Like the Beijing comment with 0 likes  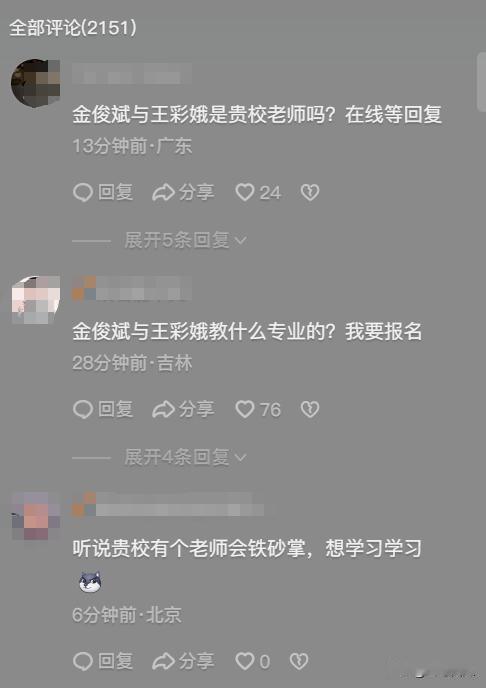(253, 661)
